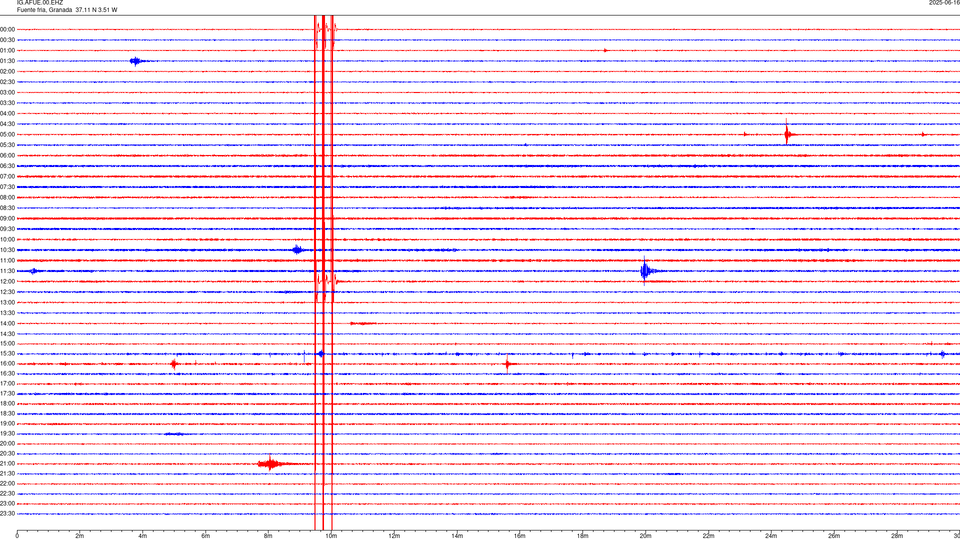
Task: Select the 11:30 time row label
Action: (x=7, y=271)
